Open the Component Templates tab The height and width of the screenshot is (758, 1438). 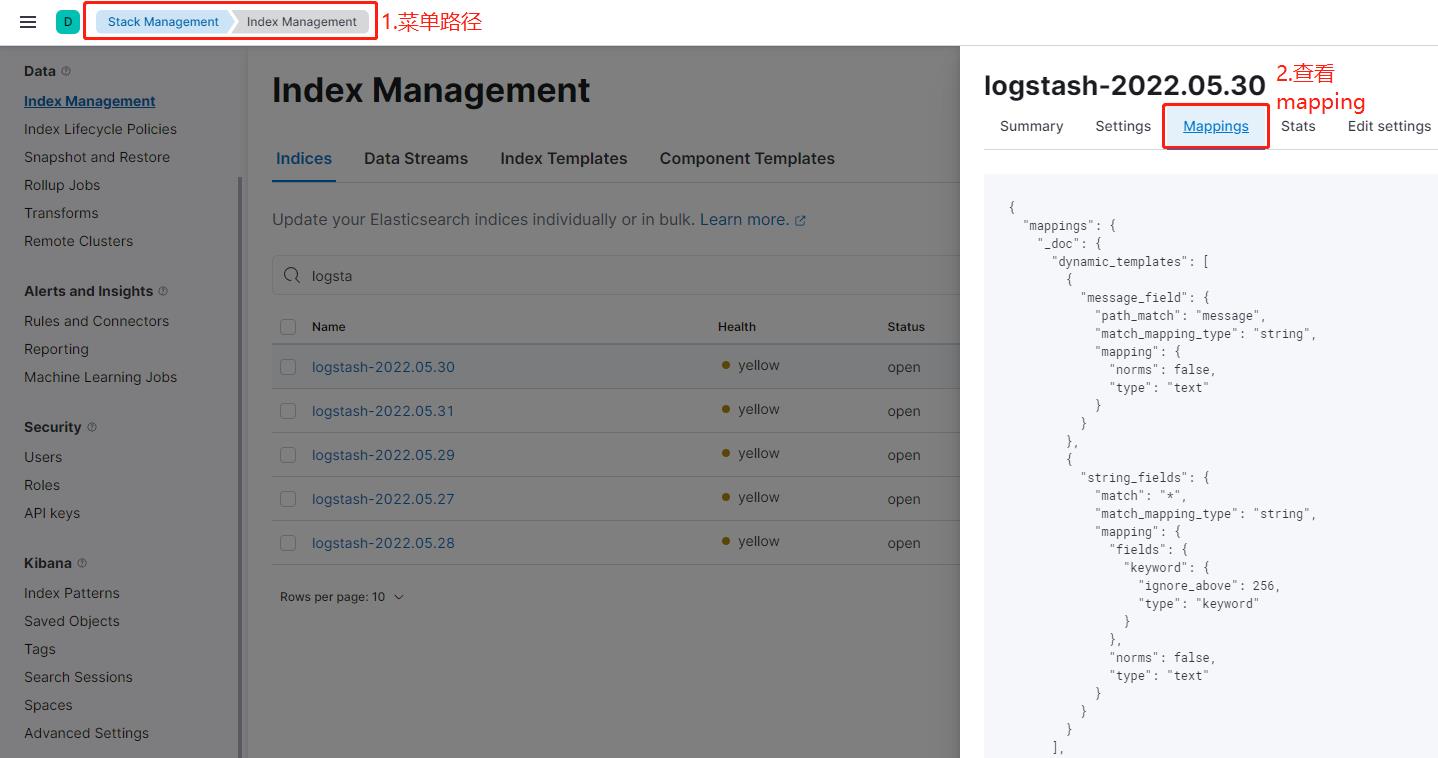[x=747, y=159]
